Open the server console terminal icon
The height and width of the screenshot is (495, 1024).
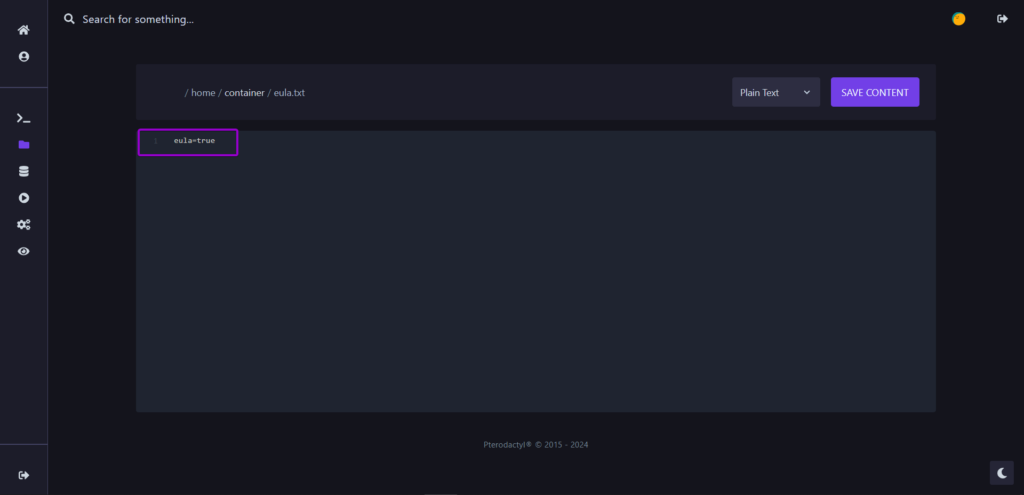pyautogui.click(x=24, y=118)
